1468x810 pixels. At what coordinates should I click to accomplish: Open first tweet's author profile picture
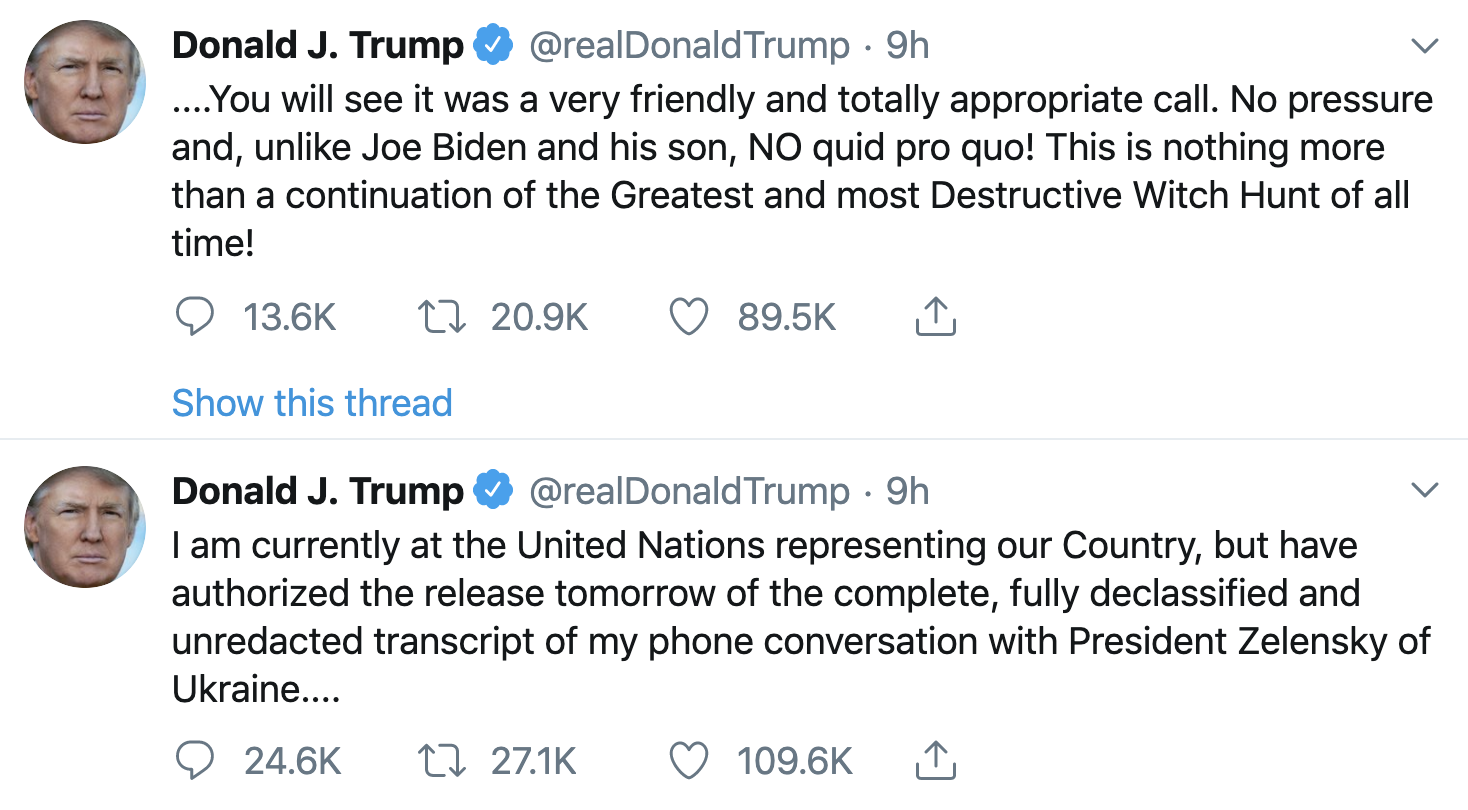[85, 80]
